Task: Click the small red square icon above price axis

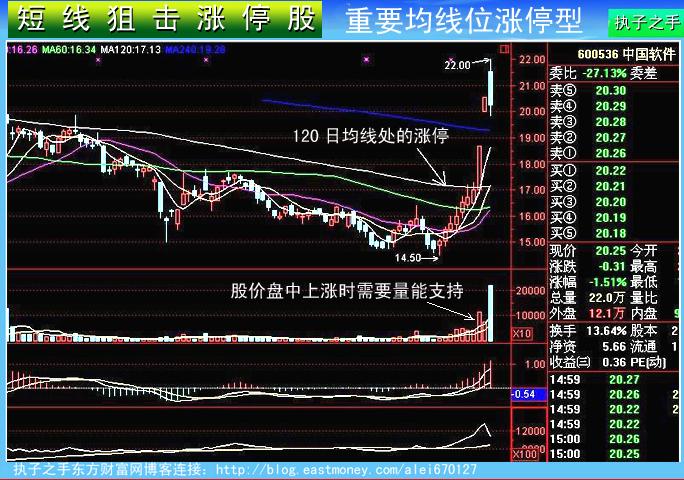Action: coord(504,49)
